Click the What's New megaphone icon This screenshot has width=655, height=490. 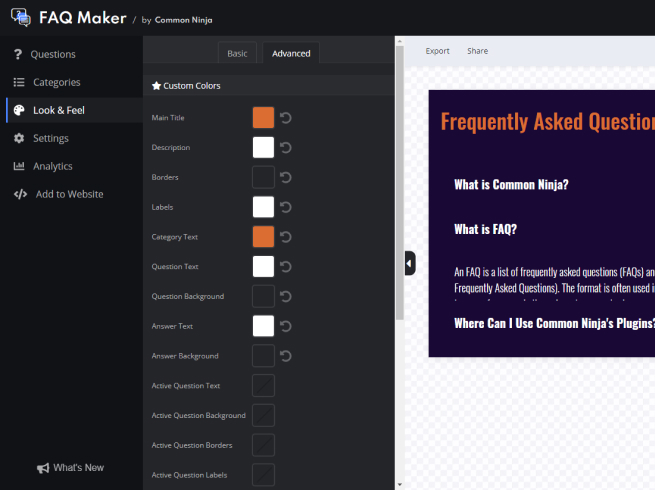tap(43, 468)
